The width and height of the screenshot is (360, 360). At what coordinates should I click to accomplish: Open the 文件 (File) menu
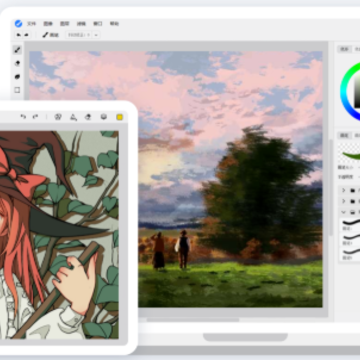pos(31,24)
